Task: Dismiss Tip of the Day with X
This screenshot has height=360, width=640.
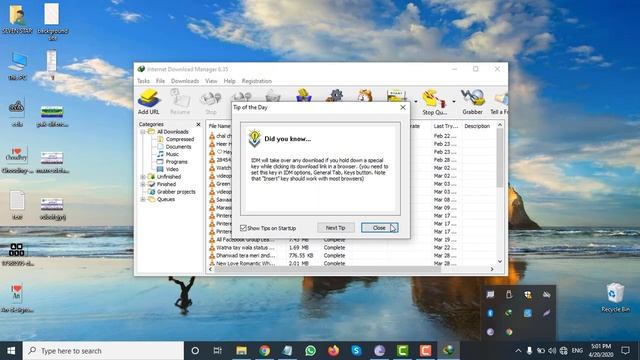Action: click(x=403, y=107)
